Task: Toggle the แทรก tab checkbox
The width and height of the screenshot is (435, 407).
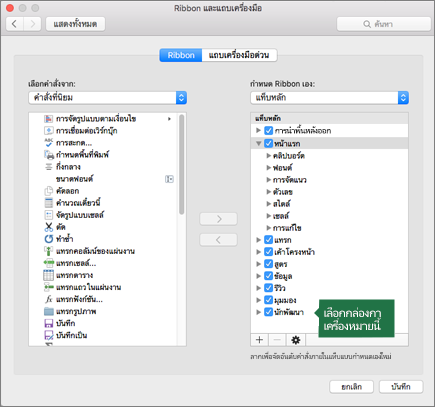Action: click(269, 240)
